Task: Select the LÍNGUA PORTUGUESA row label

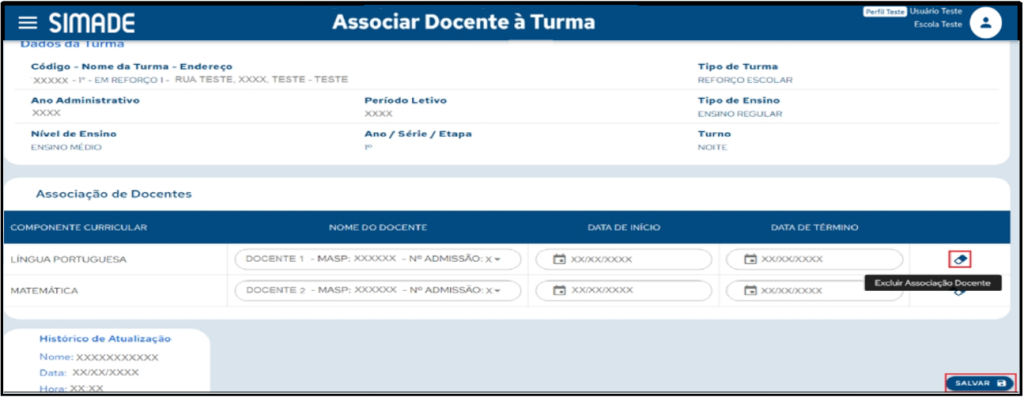Action: (x=69, y=259)
